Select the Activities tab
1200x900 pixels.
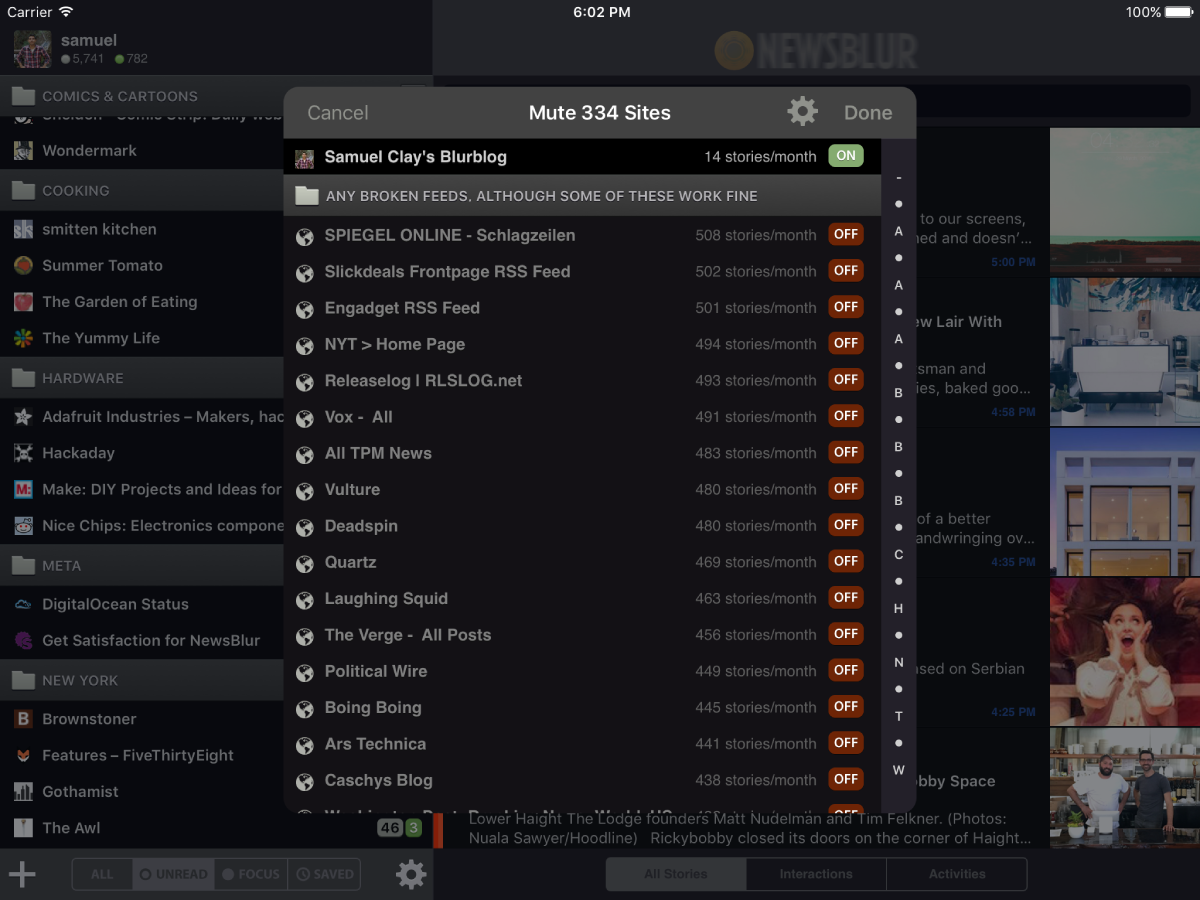pyautogui.click(x=957, y=874)
